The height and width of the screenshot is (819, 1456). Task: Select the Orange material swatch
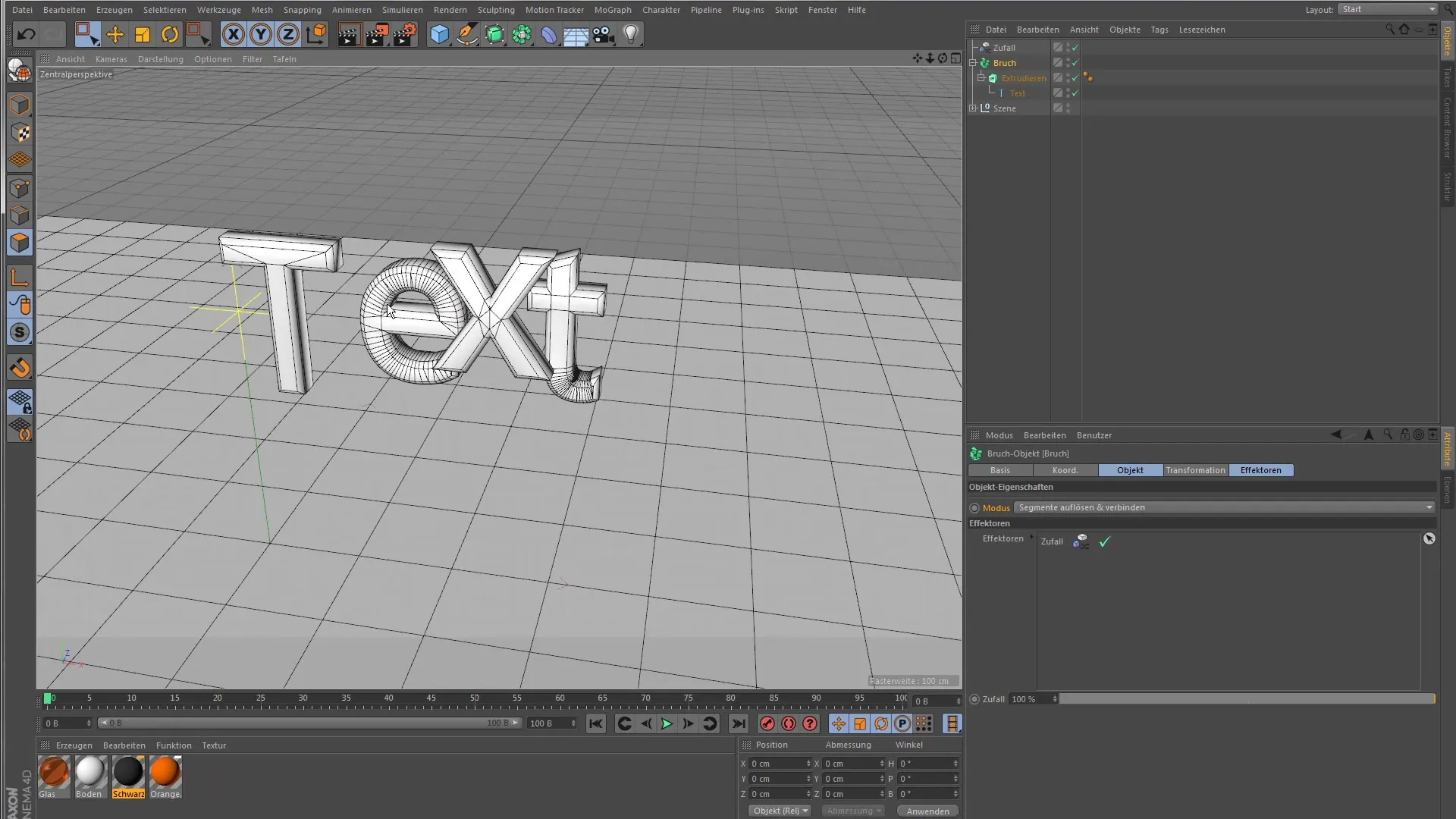[x=165, y=773]
